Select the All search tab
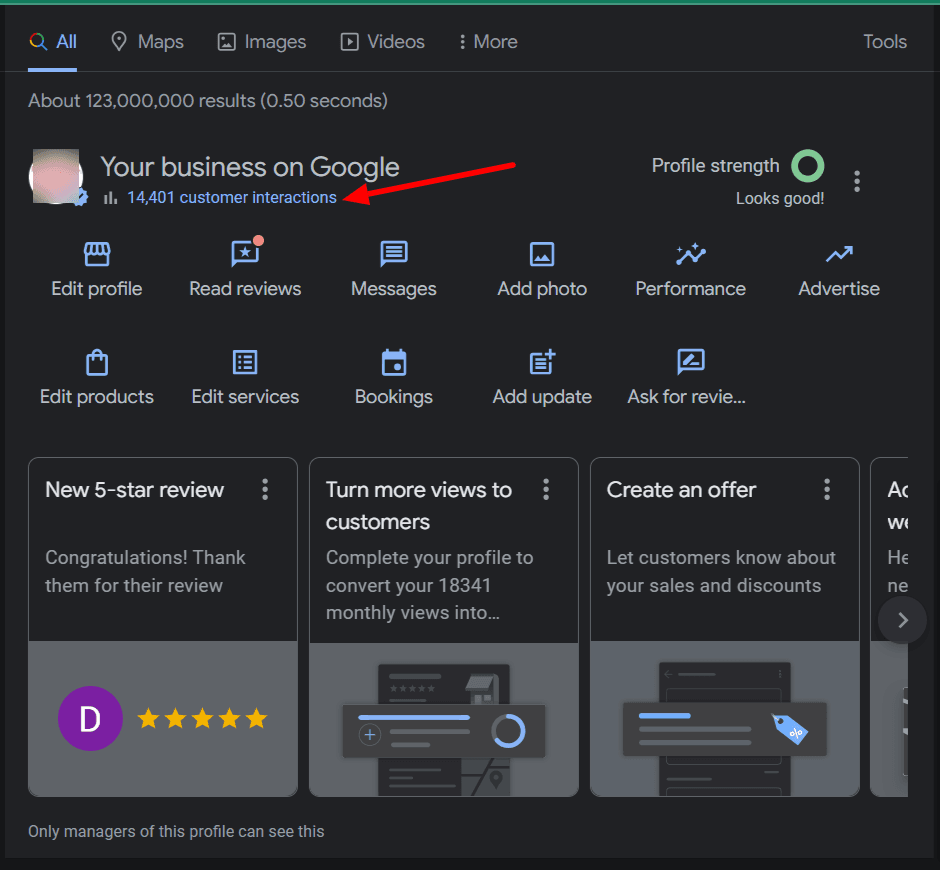 [x=53, y=41]
